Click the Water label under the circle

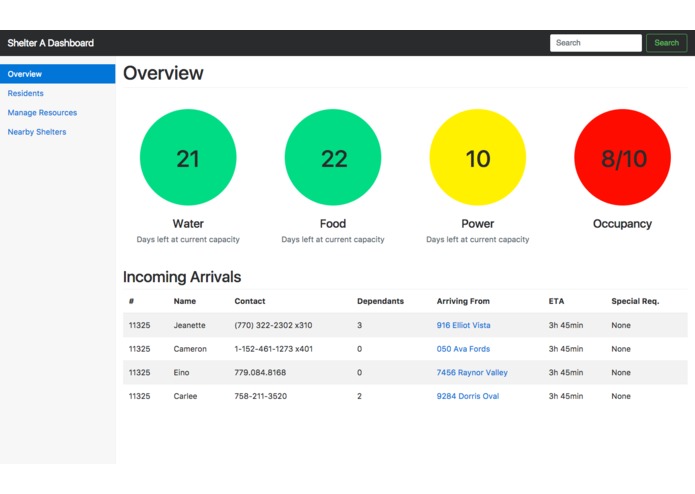pos(188,224)
